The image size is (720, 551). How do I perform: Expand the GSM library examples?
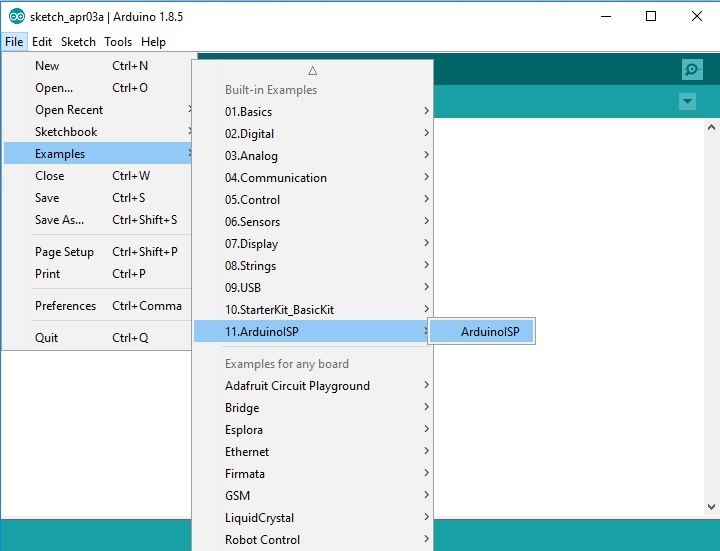tap(313, 496)
